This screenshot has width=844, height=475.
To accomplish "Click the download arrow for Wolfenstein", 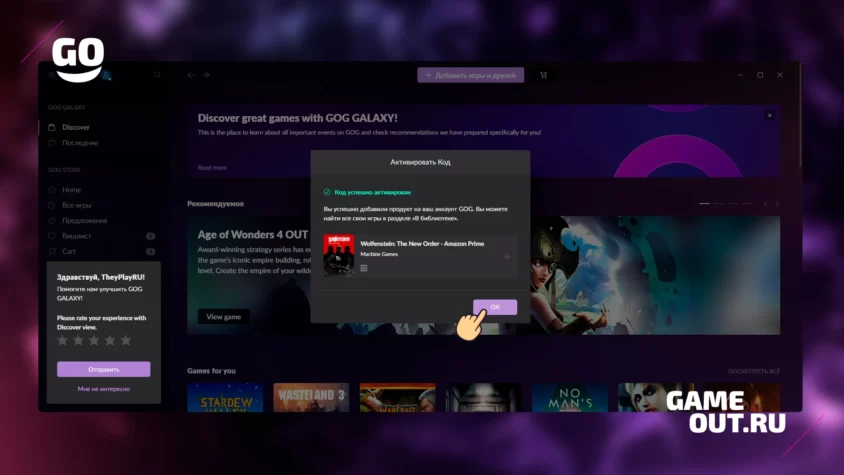I will click(x=507, y=256).
